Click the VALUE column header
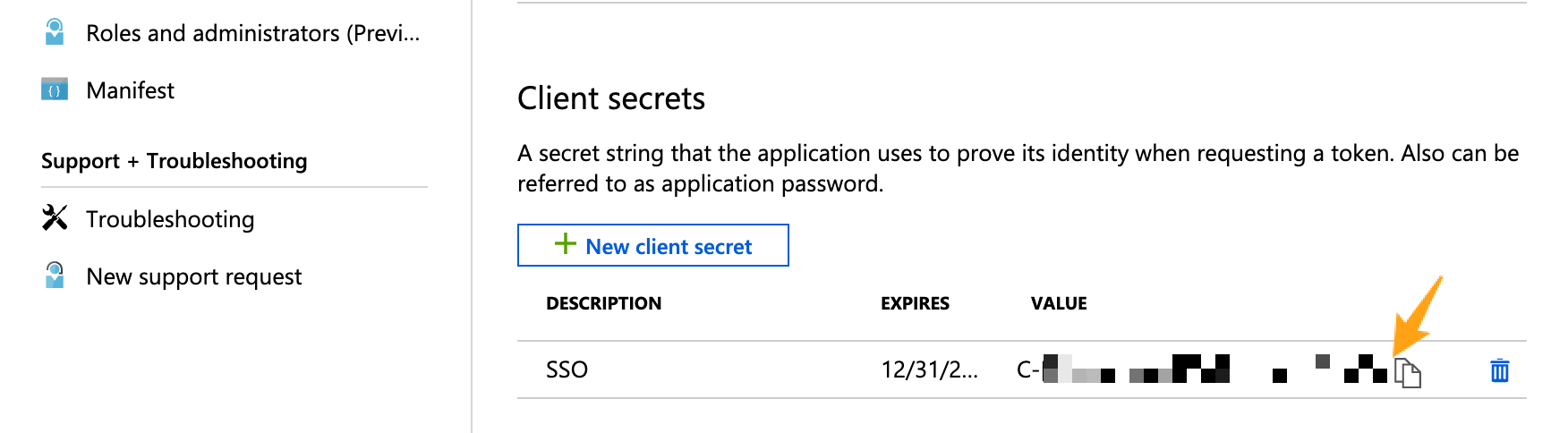This screenshot has width=1568, height=433. pos(1059,303)
